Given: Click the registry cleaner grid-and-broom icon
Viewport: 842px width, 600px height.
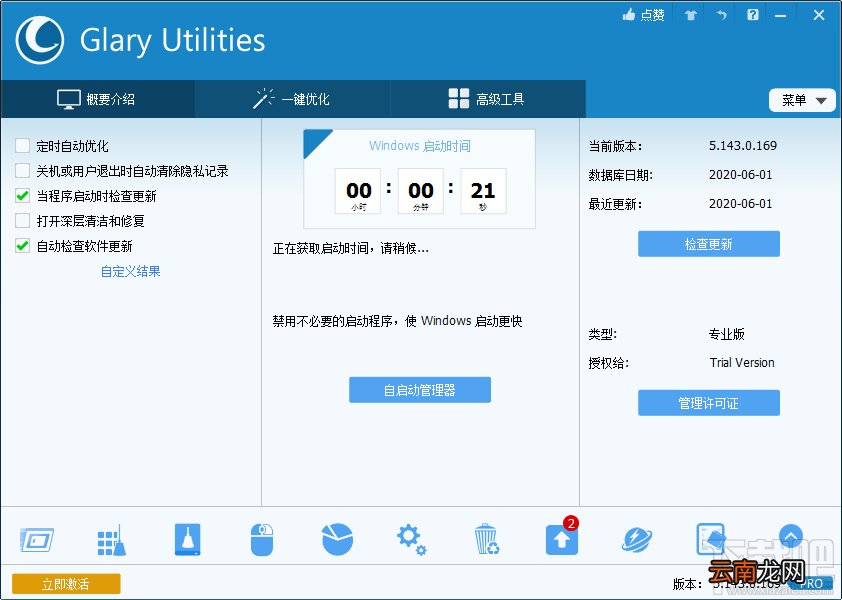Looking at the screenshot, I should [112, 539].
